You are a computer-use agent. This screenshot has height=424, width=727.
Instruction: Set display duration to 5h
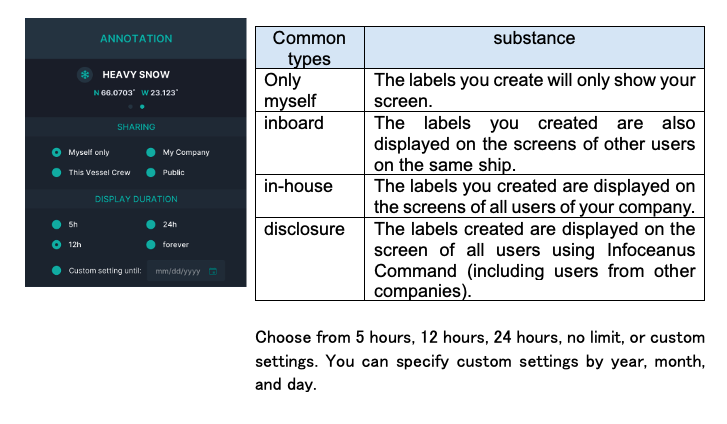57,224
